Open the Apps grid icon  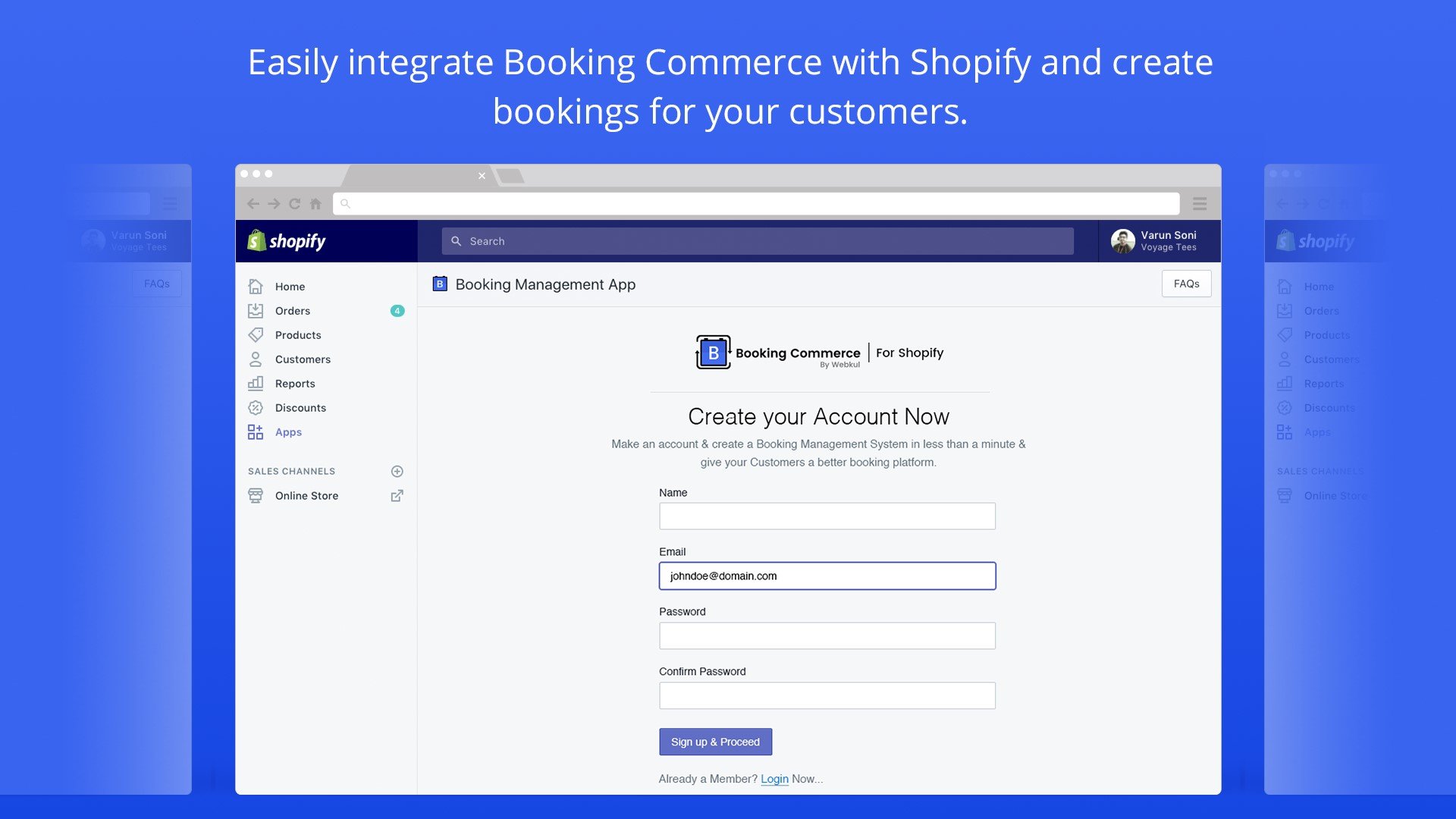pyautogui.click(x=256, y=432)
